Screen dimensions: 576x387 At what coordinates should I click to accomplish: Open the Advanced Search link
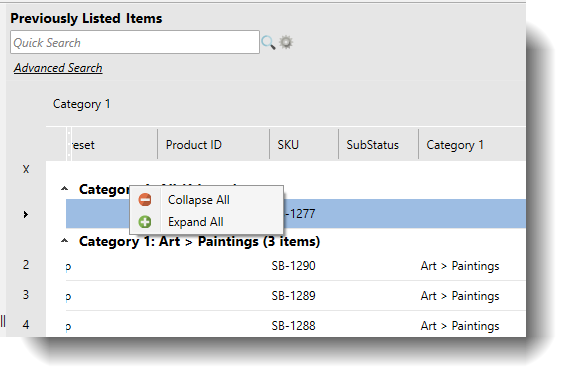(58, 68)
